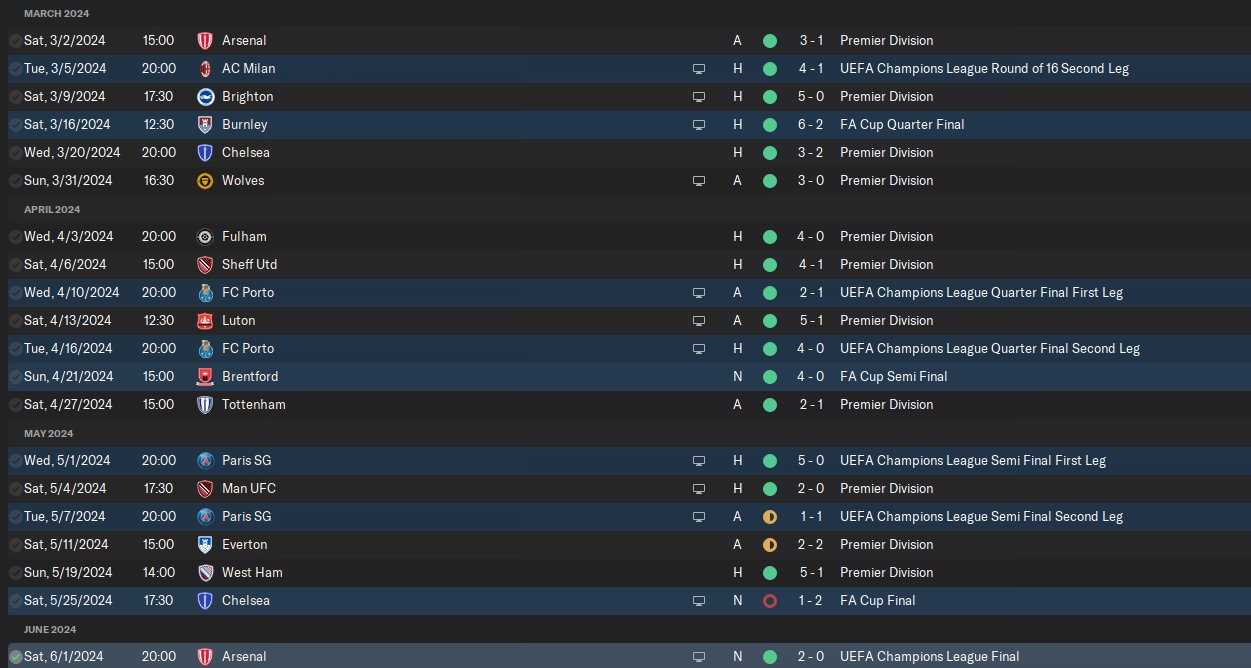Viewport: 1251px width, 668px height.
Task: Toggle the checkmark beside the Sat 3/2/2024 Arsenal fixture
Action: [x=15, y=41]
